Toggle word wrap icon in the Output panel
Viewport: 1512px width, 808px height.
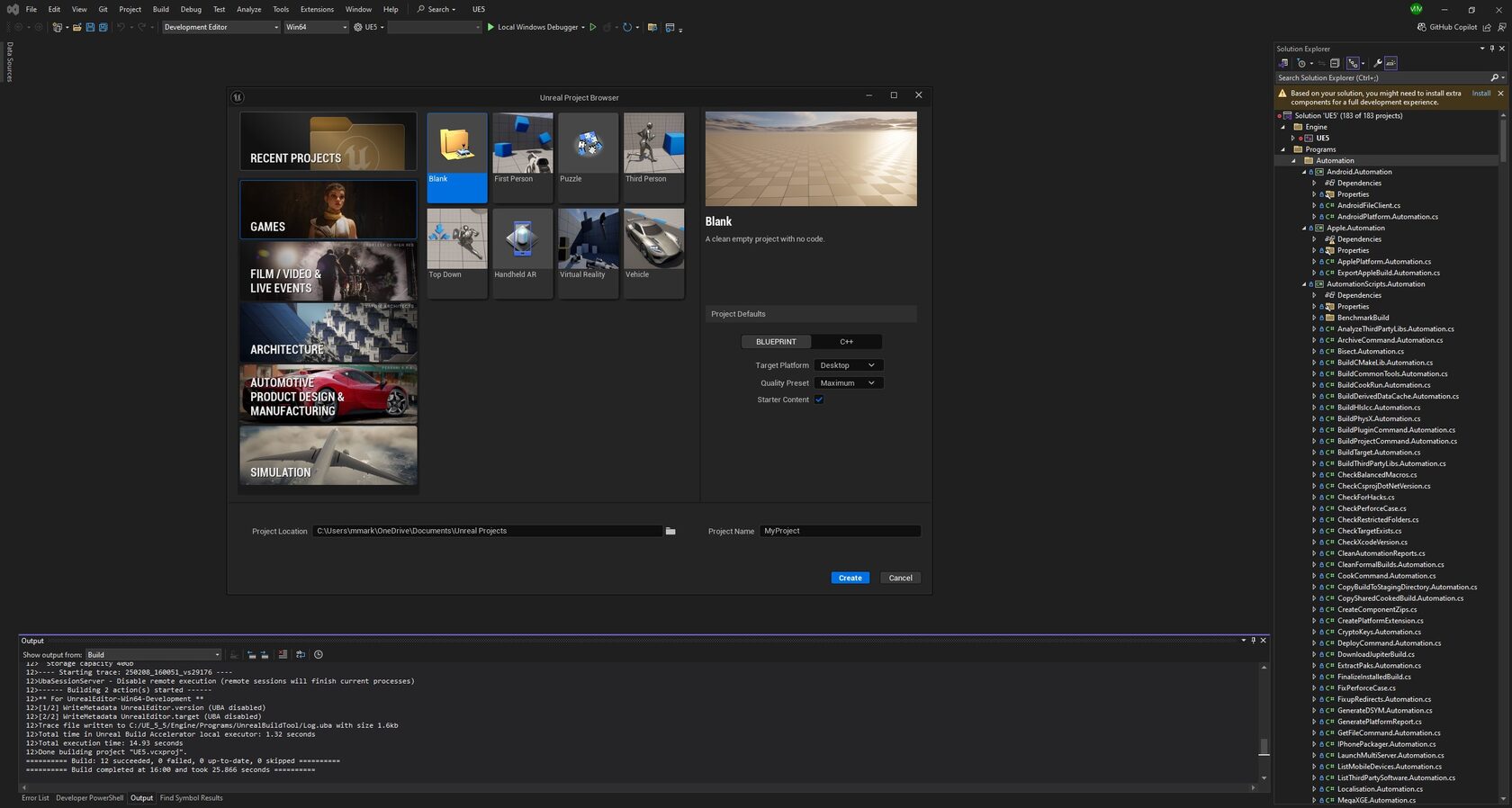(301, 654)
